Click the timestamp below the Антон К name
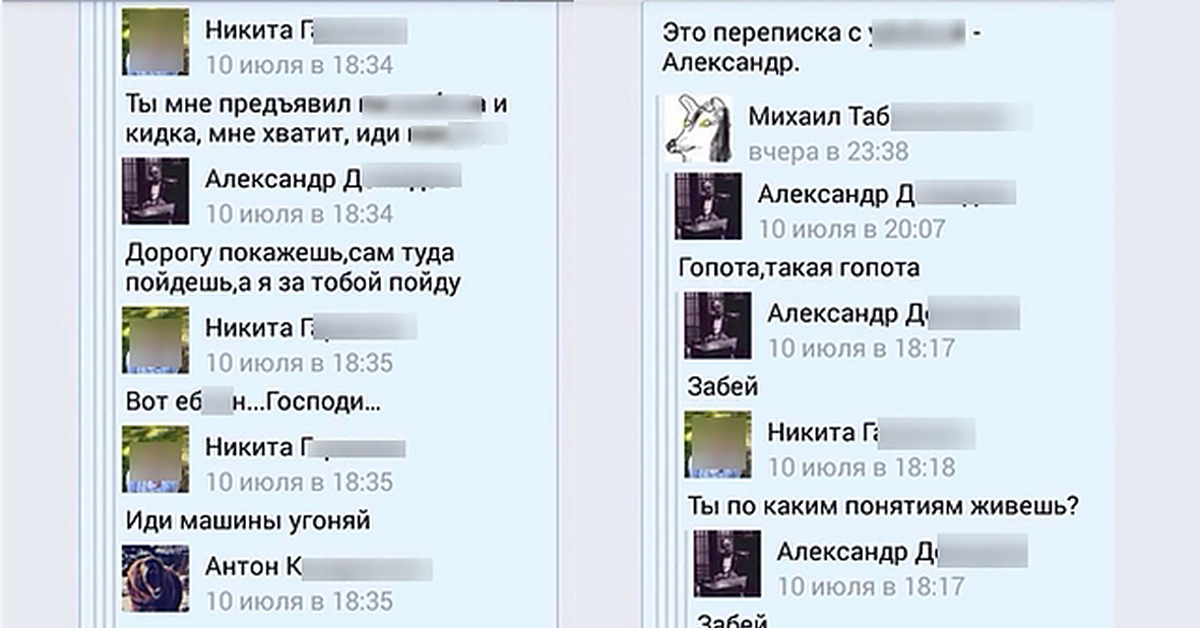The image size is (1200, 628). (x=299, y=602)
